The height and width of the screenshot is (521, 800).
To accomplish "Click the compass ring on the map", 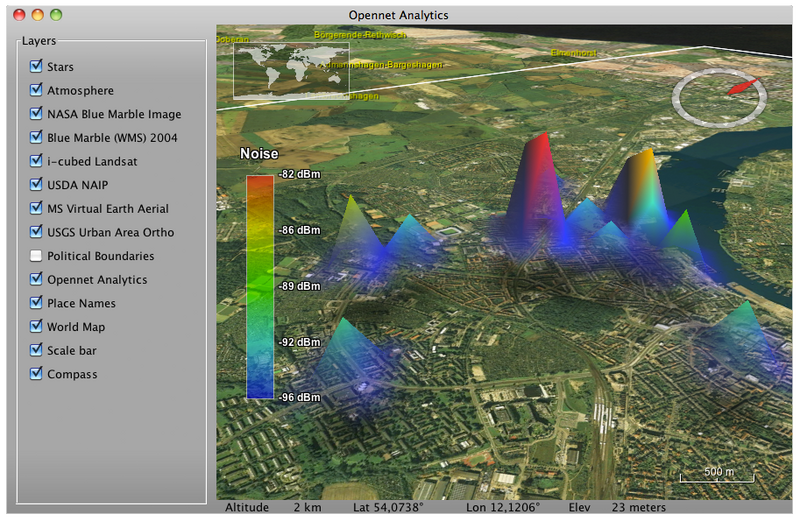I will [x=719, y=98].
